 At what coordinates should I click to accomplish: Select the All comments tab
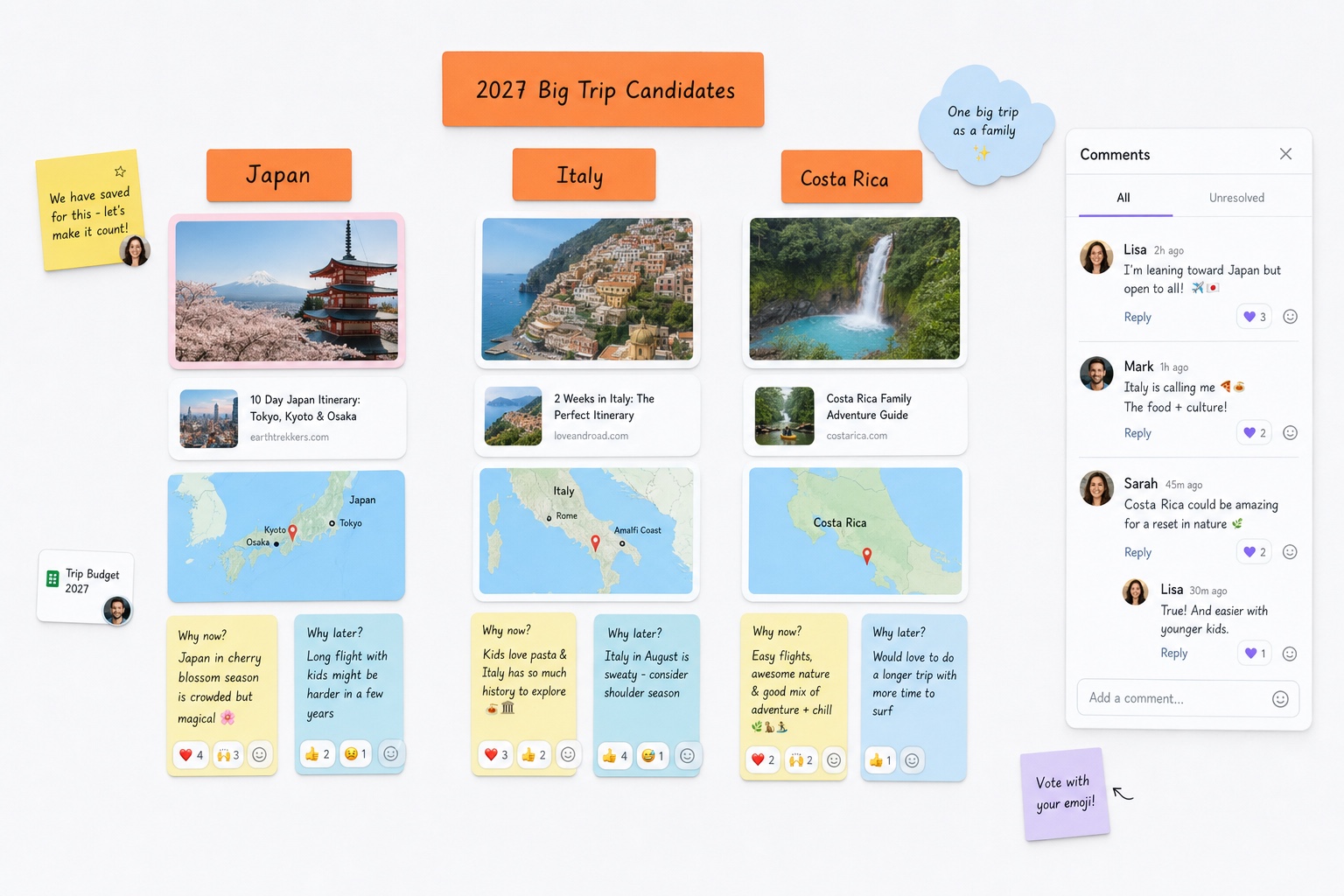tap(1123, 198)
